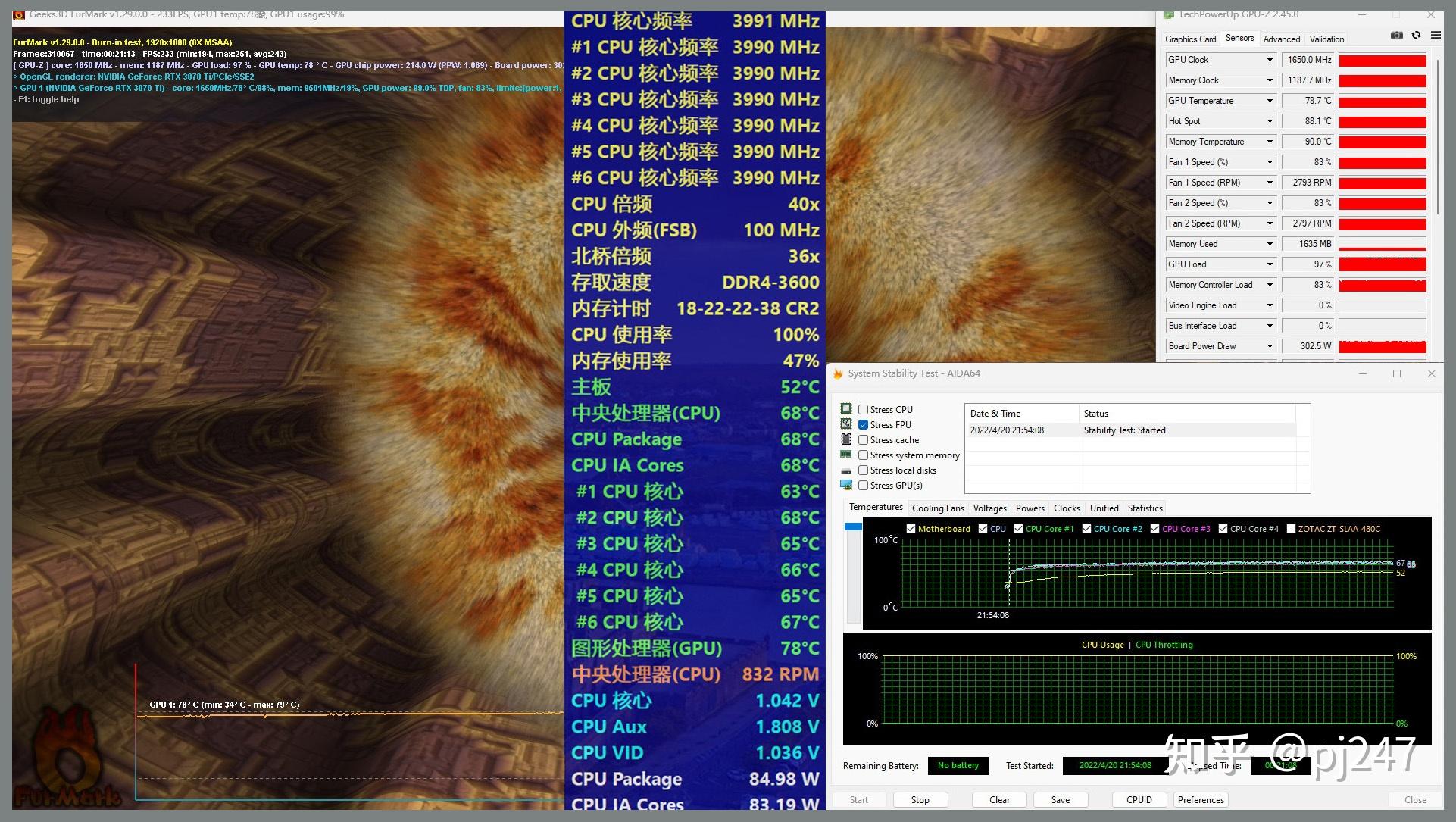Click the Stress GPU(s) monitor icon
This screenshot has height=822, width=1456.
coord(846,485)
